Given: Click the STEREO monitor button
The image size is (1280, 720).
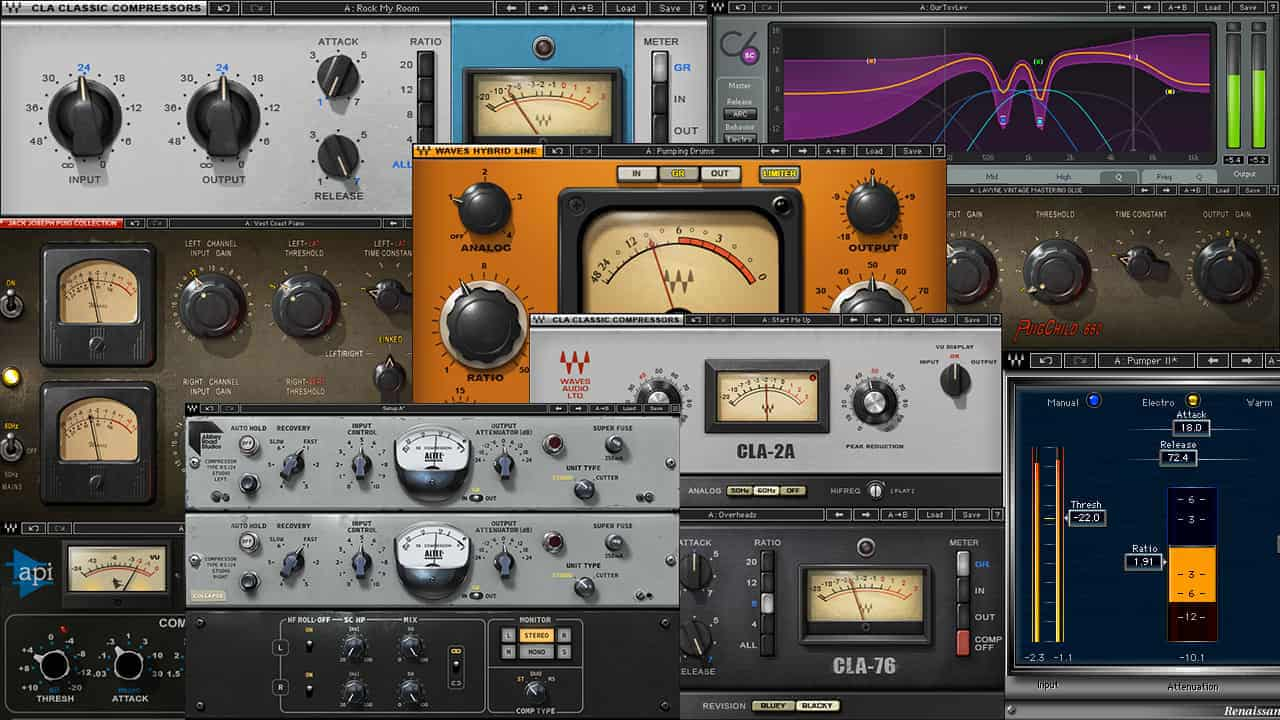Looking at the screenshot, I should (536, 635).
